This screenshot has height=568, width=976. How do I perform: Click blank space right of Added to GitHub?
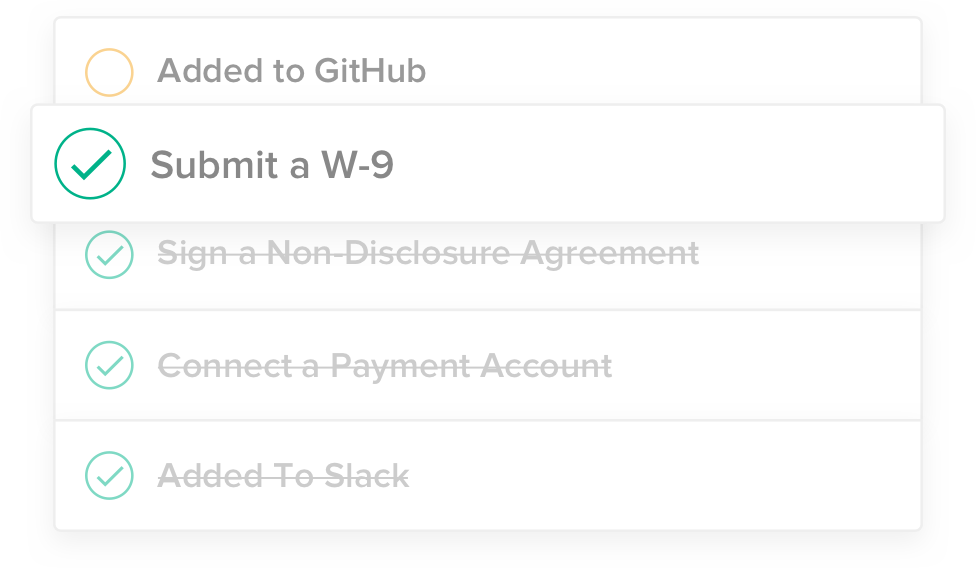(680, 72)
